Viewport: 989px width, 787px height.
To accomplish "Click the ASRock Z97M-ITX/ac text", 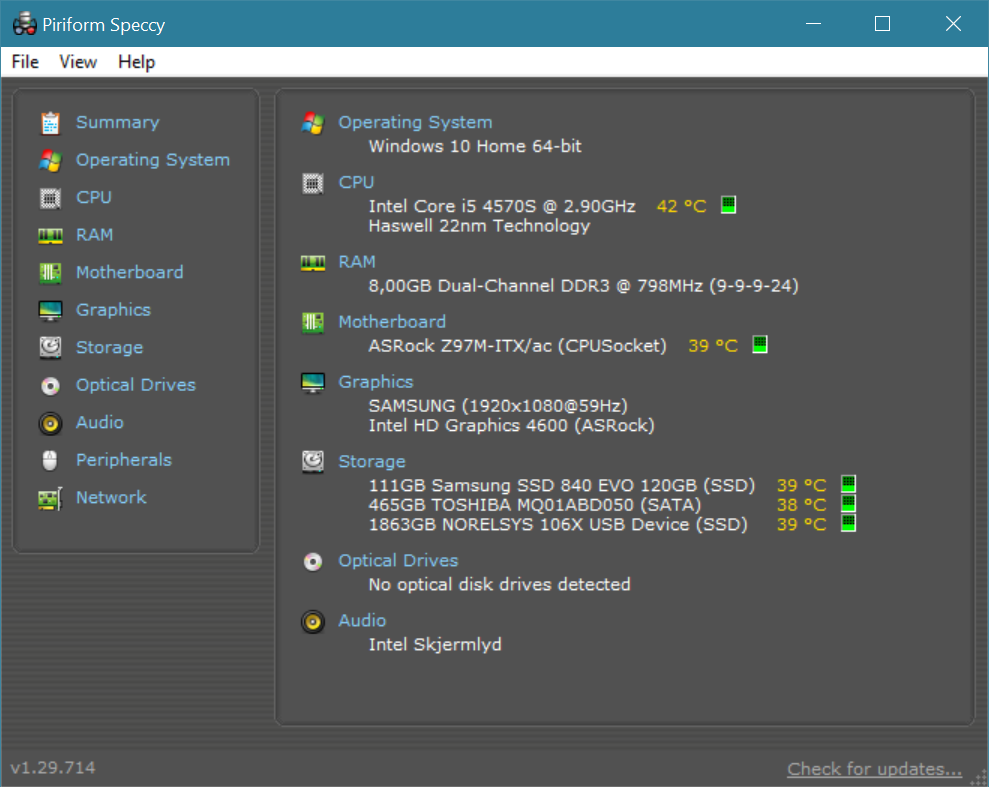I will 517,346.
